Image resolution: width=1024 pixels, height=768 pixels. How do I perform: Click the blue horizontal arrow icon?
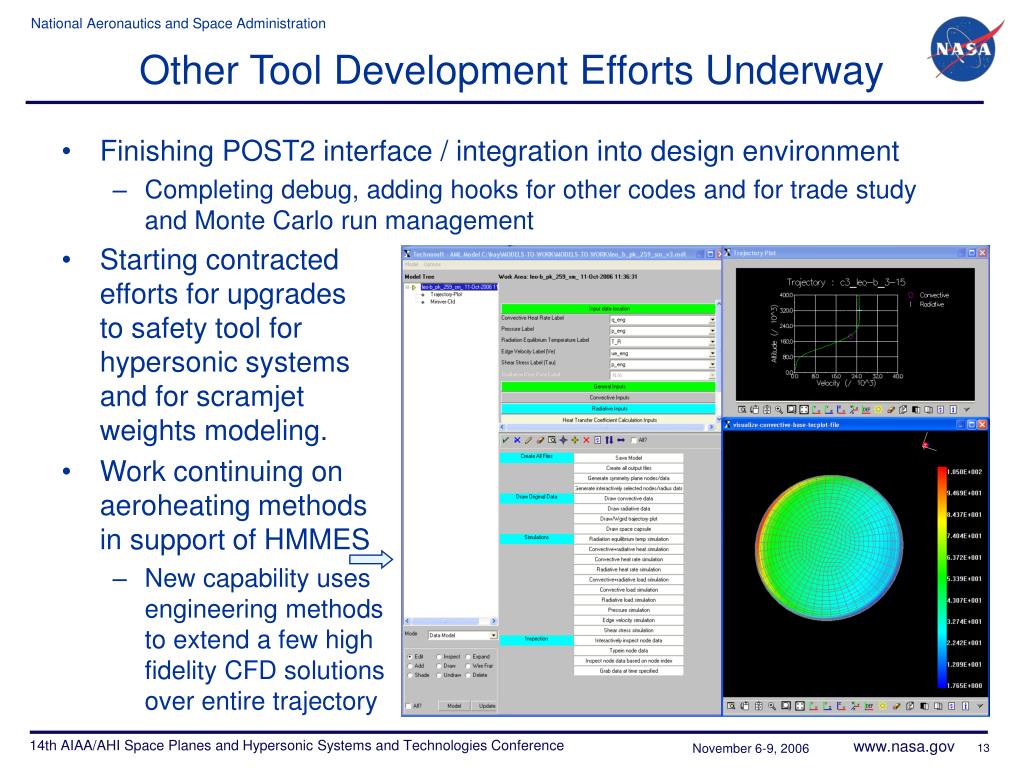click(621, 440)
